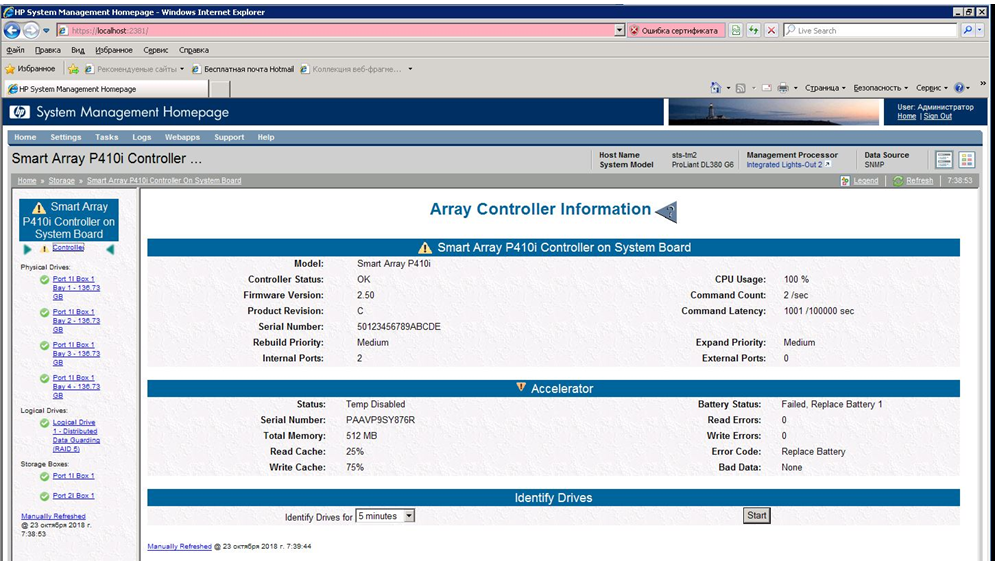
Task: Click the Бесплатная почта Hotmail favorites link
Action: tap(243, 69)
